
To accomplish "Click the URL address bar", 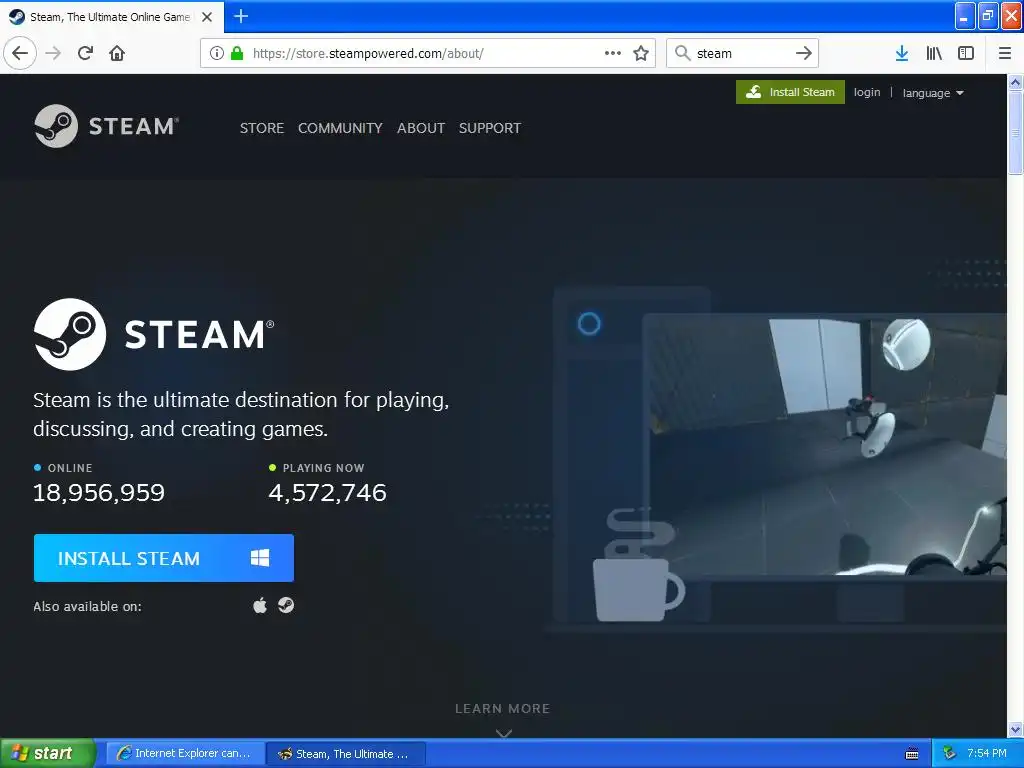I will click(428, 53).
